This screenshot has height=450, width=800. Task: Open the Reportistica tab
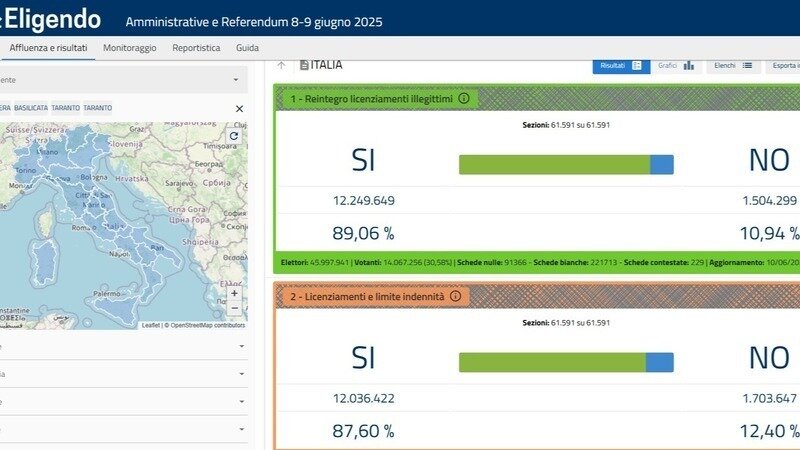[196, 48]
